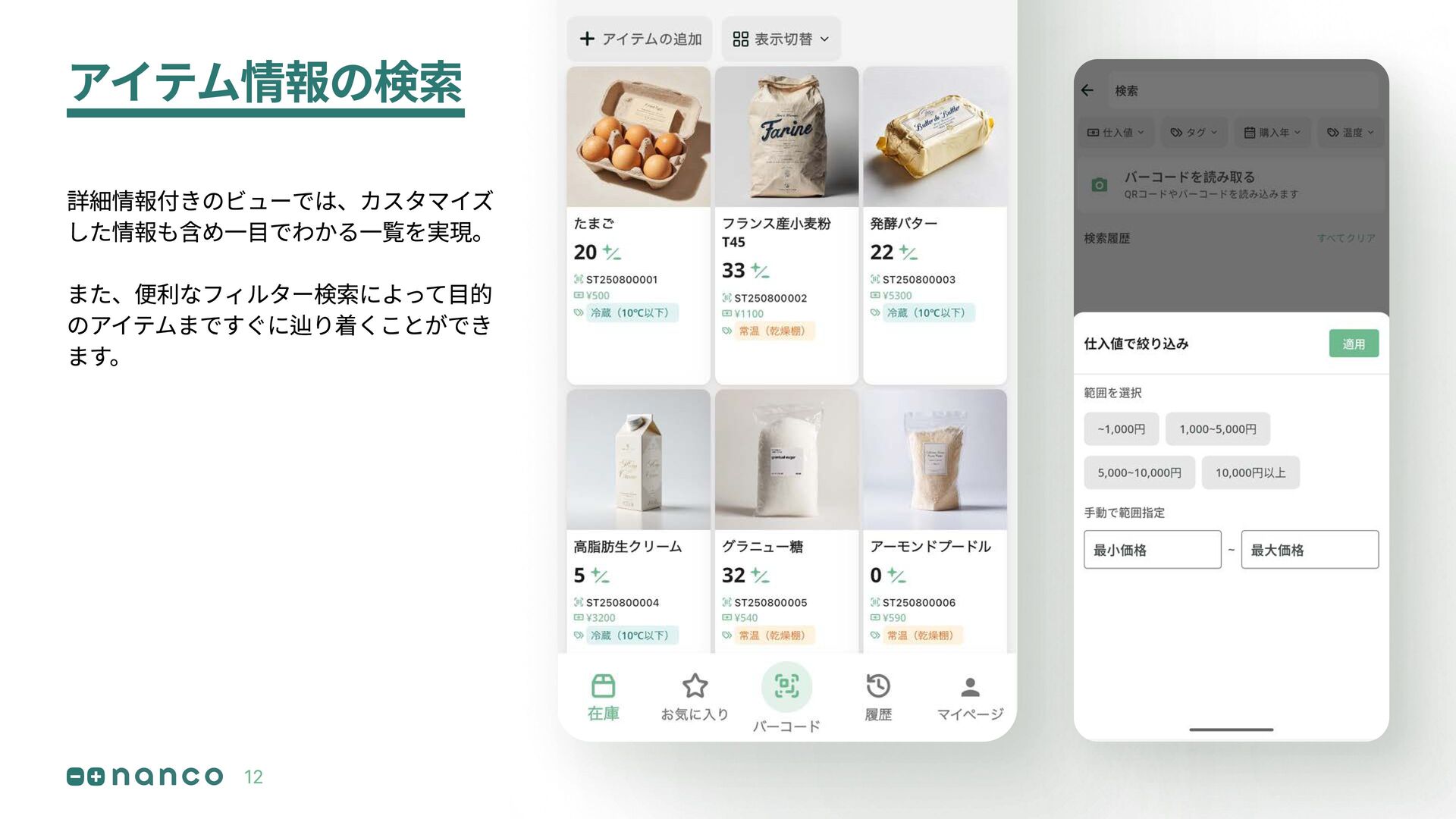This screenshot has height=819, width=1456.
Task: Tap the バーコード scanner icon
Action: tap(786, 686)
